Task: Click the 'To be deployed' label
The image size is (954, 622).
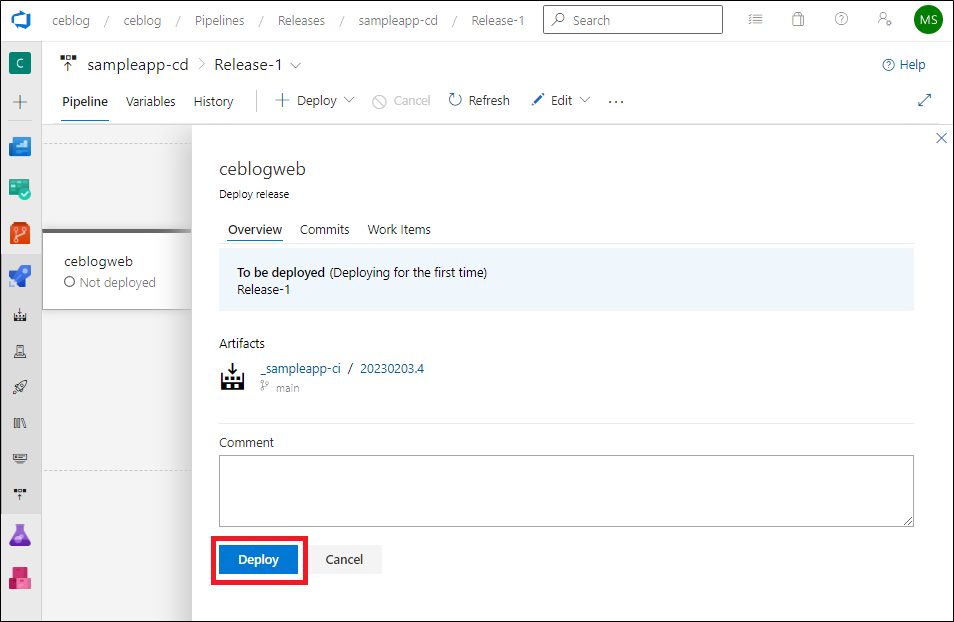Action: click(280, 272)
